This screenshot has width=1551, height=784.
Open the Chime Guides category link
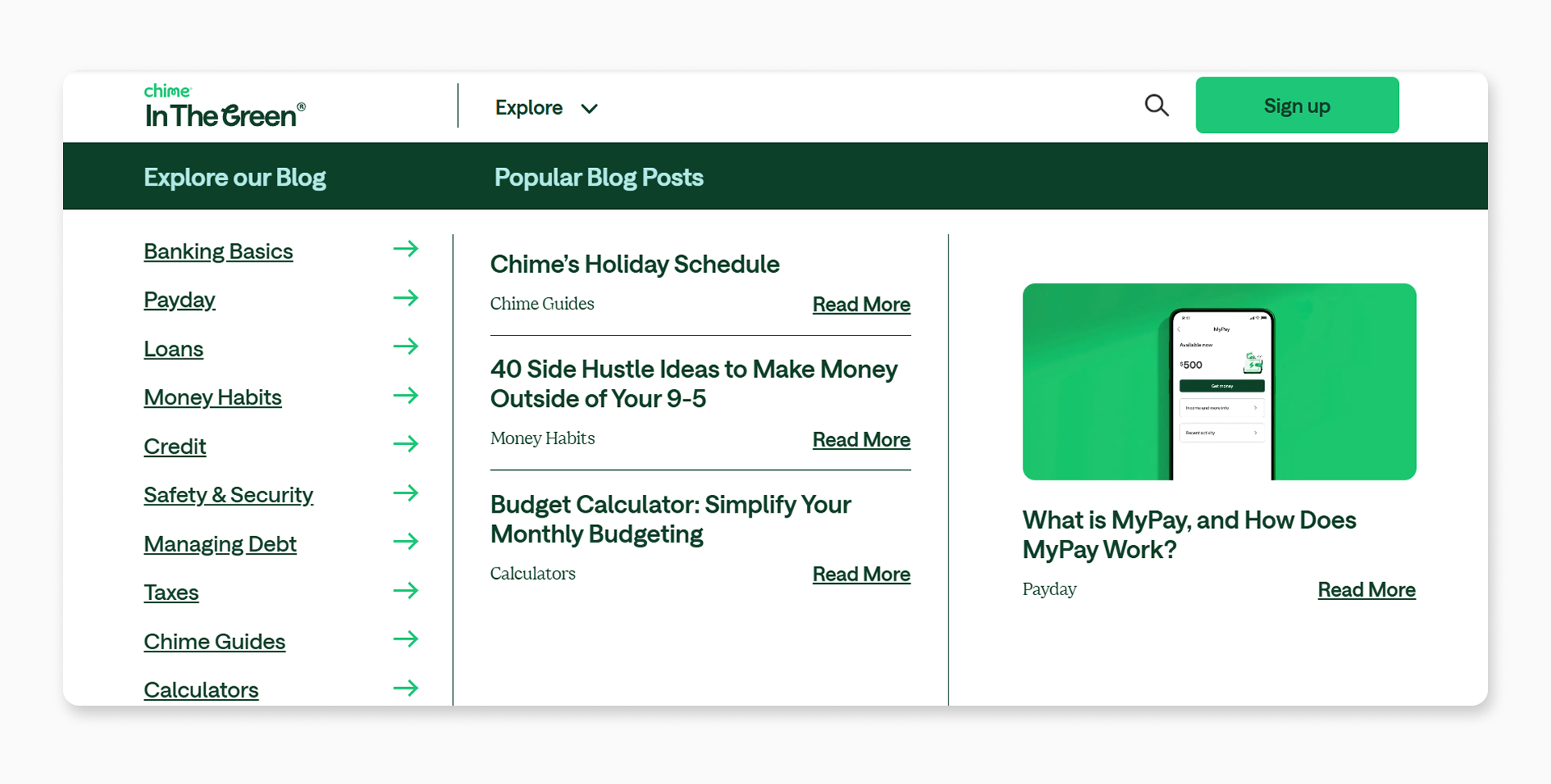pos(214,642)
